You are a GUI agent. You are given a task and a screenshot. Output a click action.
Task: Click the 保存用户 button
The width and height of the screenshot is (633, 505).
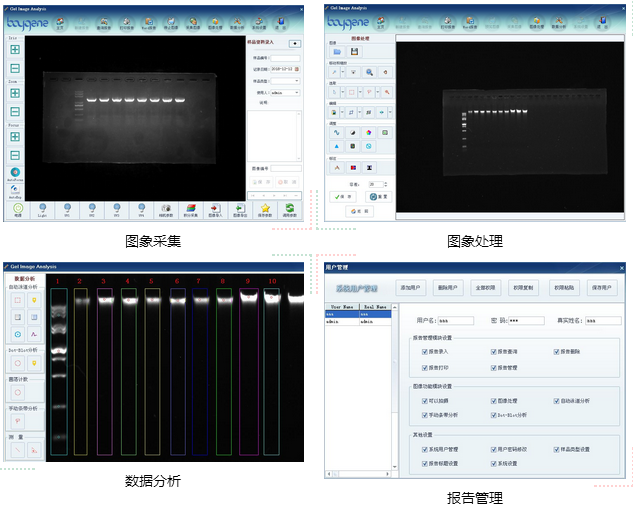[602, 288]
